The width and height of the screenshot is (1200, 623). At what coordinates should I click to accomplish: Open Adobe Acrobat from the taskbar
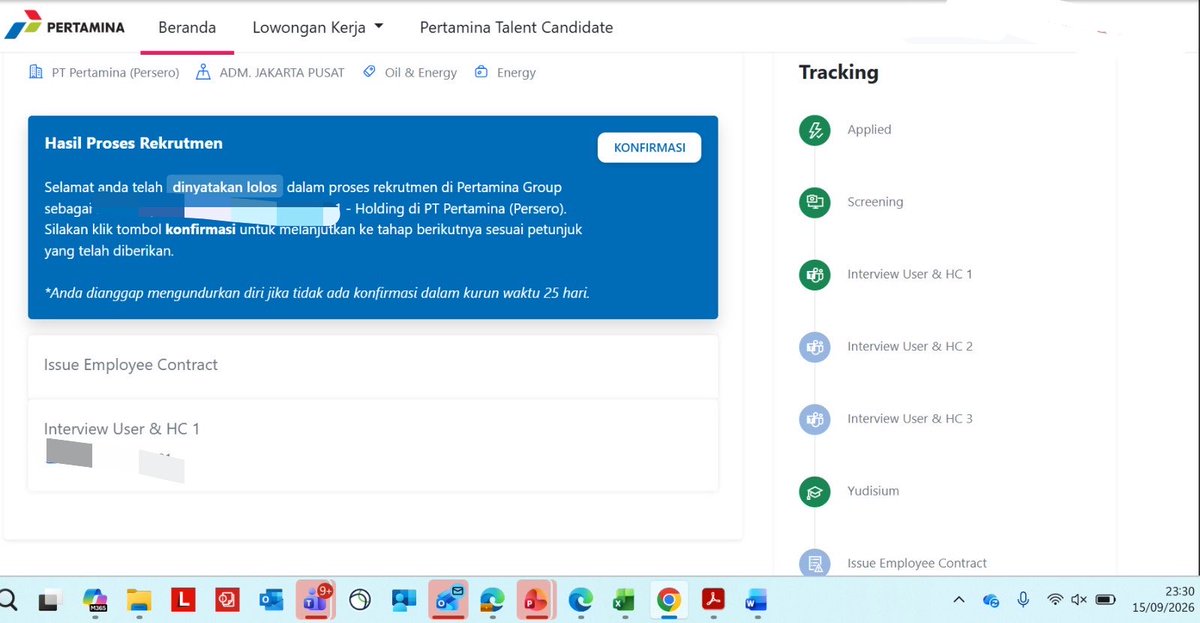pyautogui.click(x=712, y=600)
